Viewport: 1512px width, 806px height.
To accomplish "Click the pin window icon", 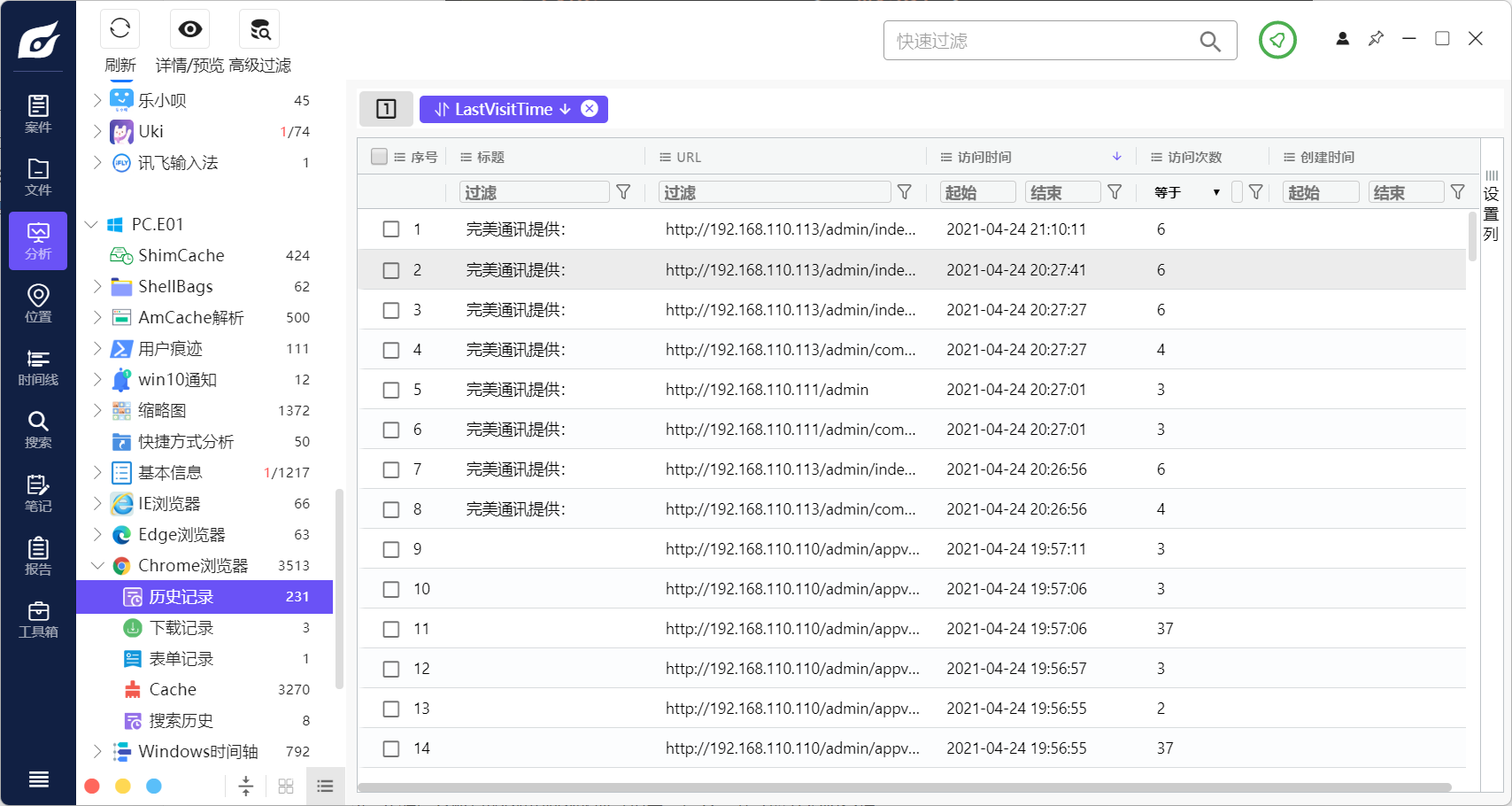I will (1376, 38).
